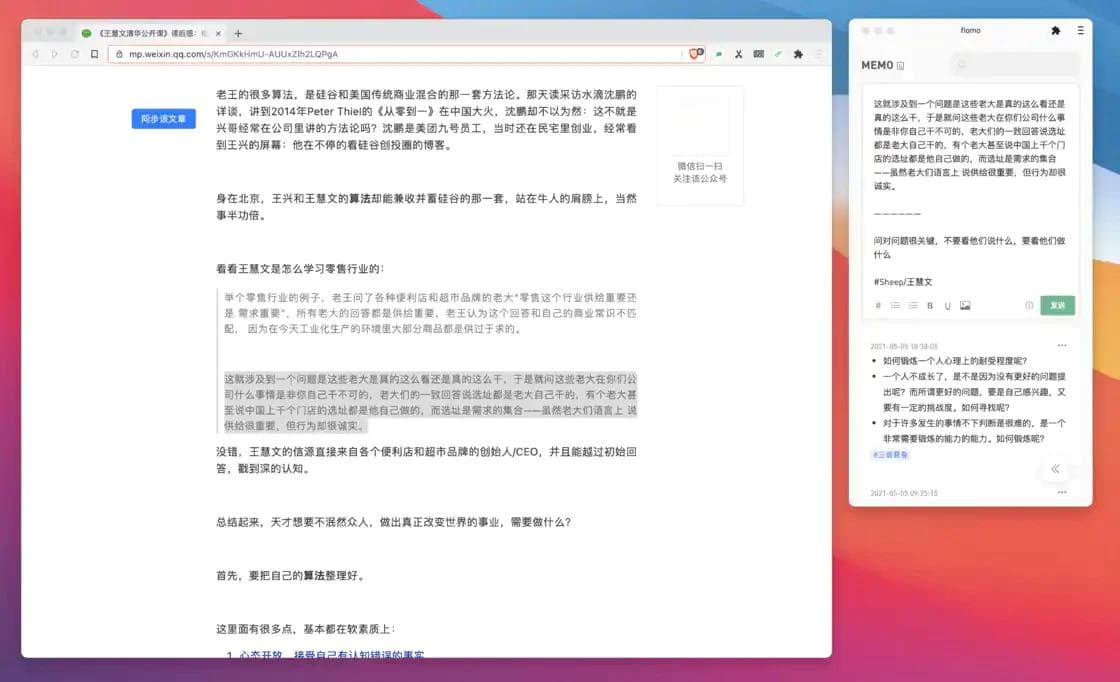Apply numbered list formatting in flomo editor
This screenshot has width=1120, height=682.
click(913, 306)
